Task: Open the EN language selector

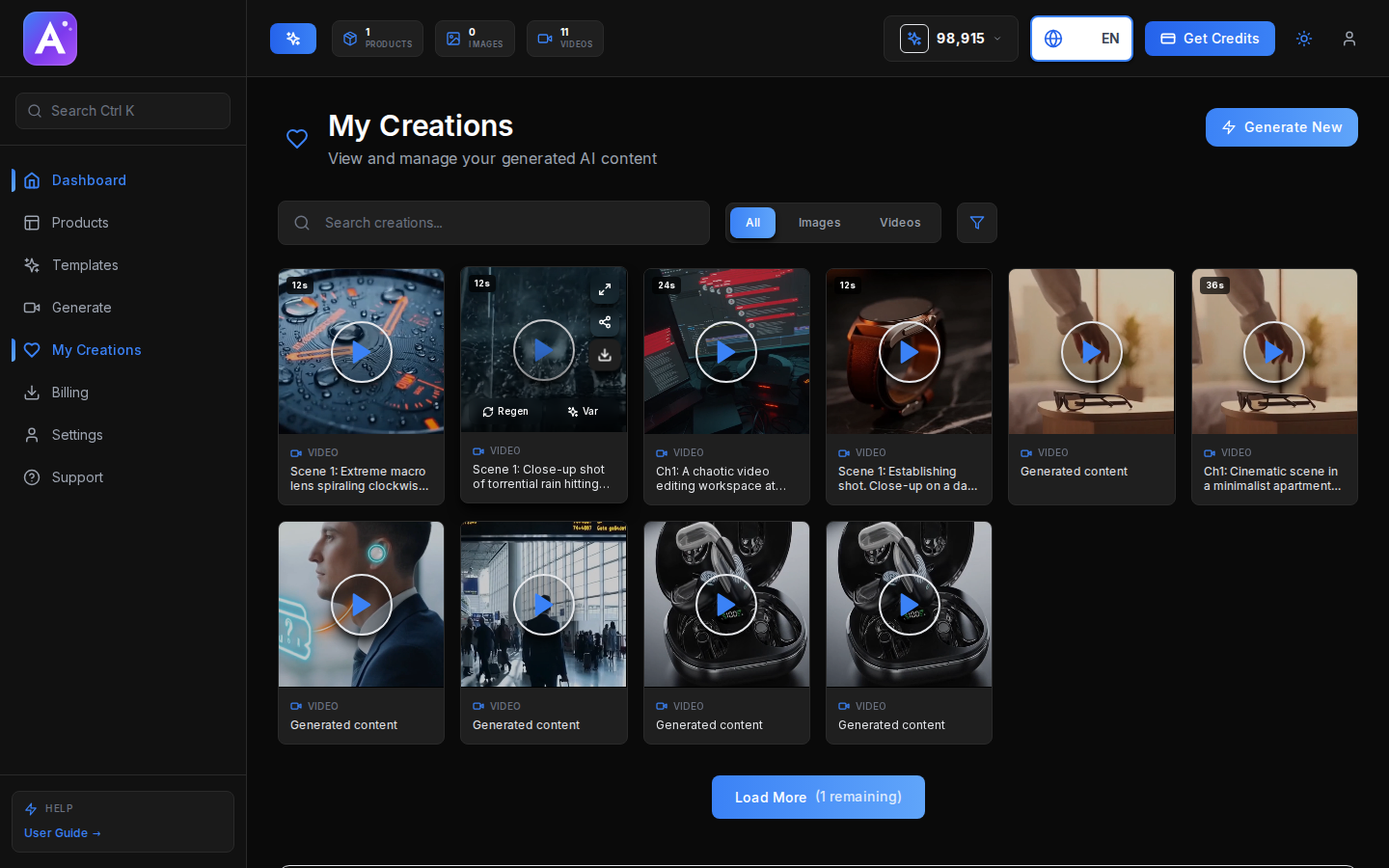Action: tap(1081, 39)
